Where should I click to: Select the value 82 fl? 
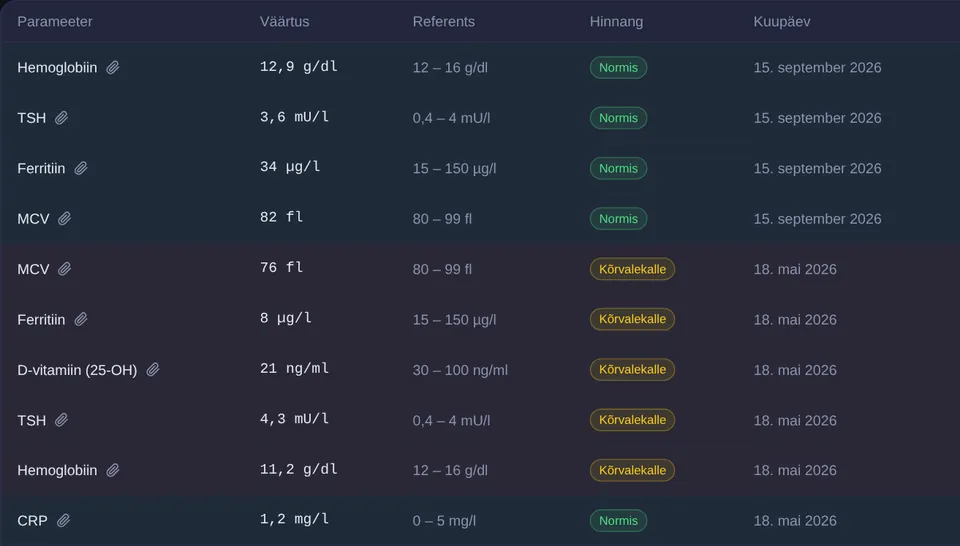(x=281, y=217)
